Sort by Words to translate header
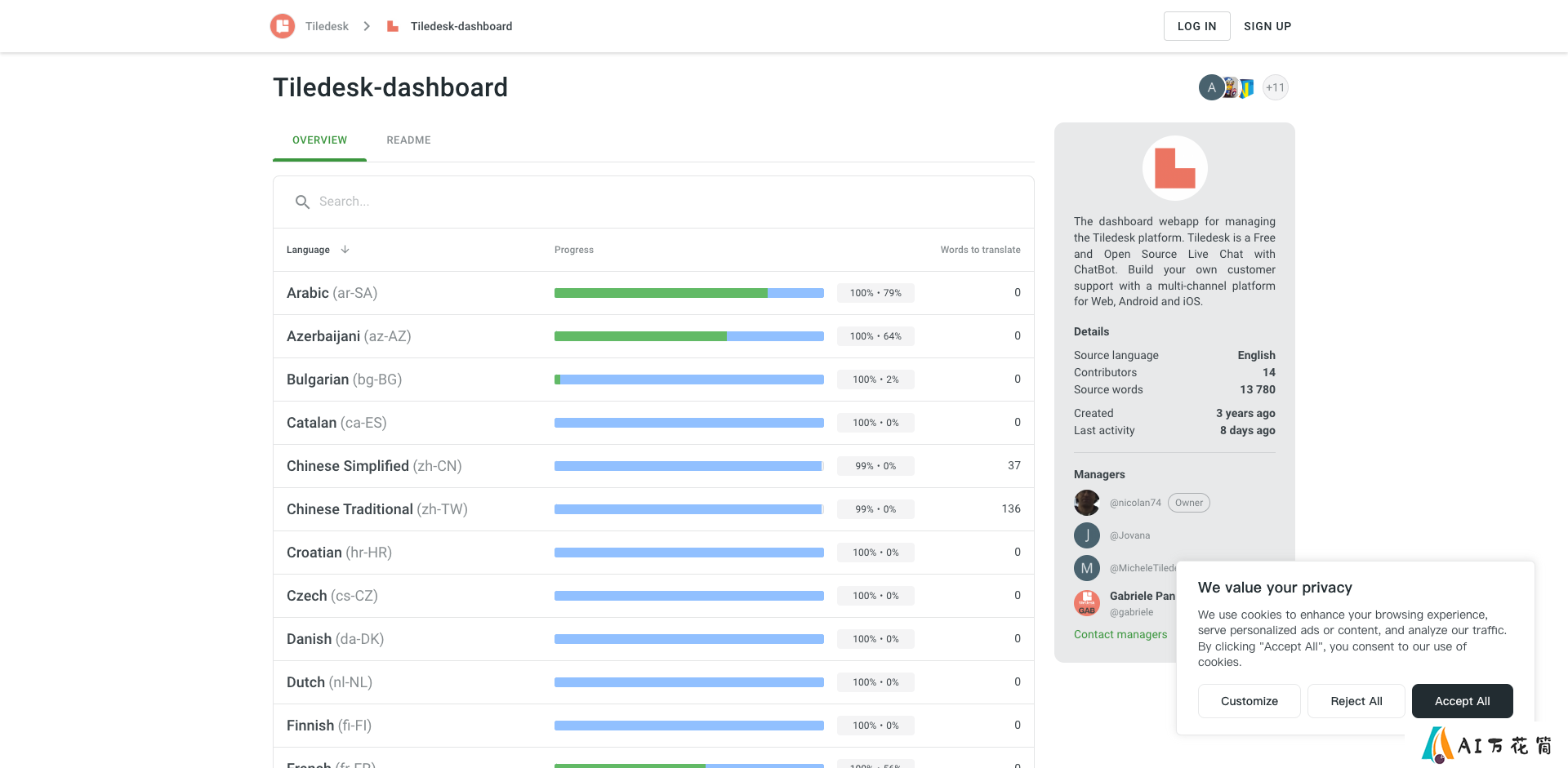1568x768 pixels. click(x=980, y=250)
